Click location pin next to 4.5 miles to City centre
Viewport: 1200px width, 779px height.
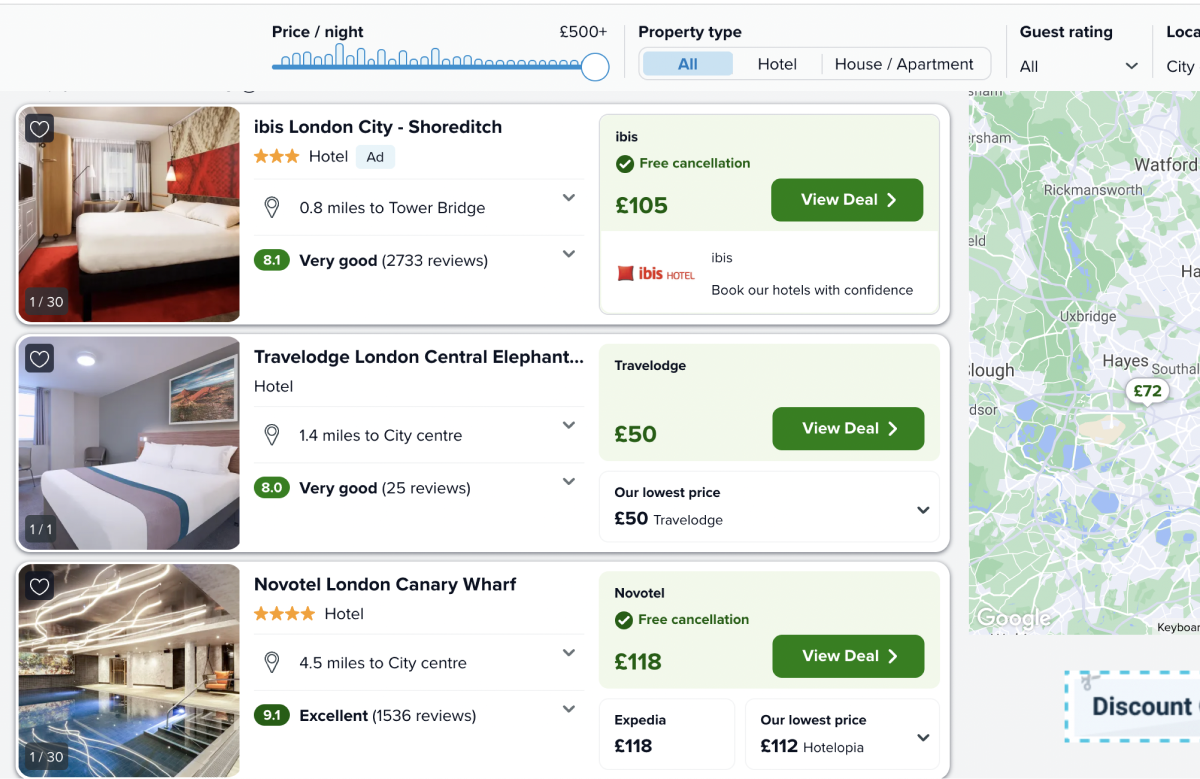[x=271, y=662]
